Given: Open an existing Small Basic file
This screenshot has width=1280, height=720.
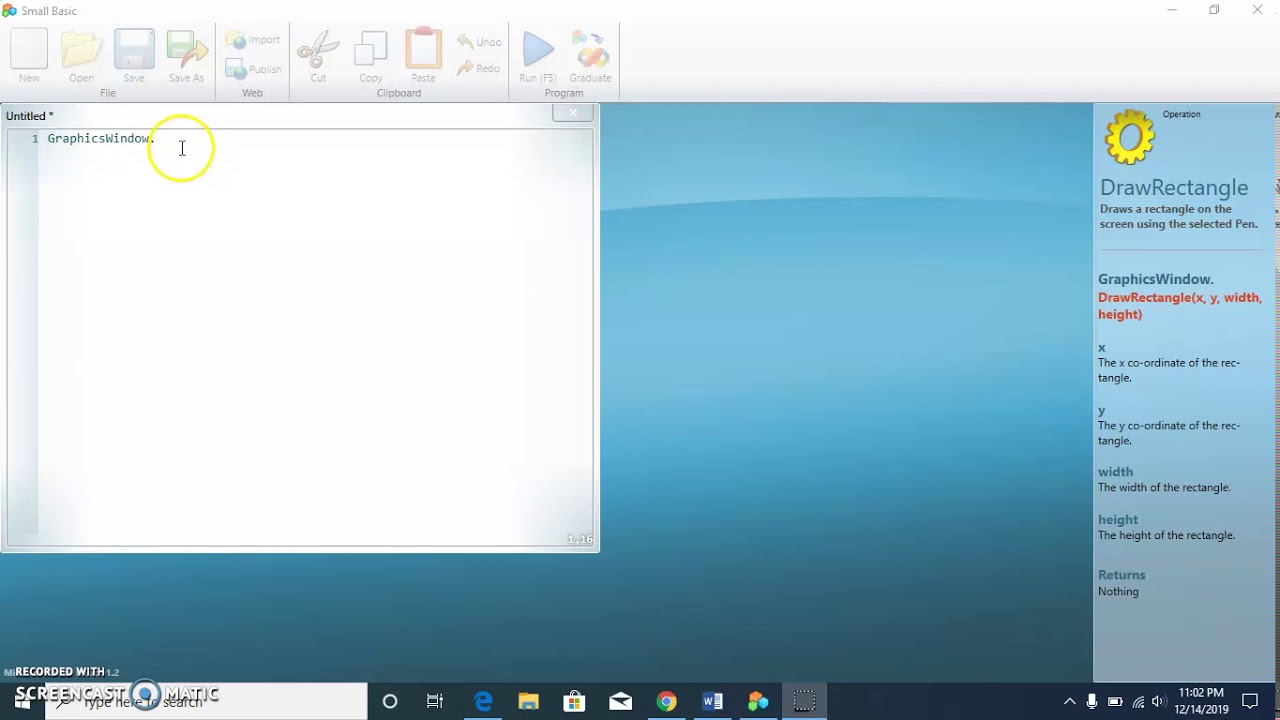Looking at the screenshot, I should 81,56.
